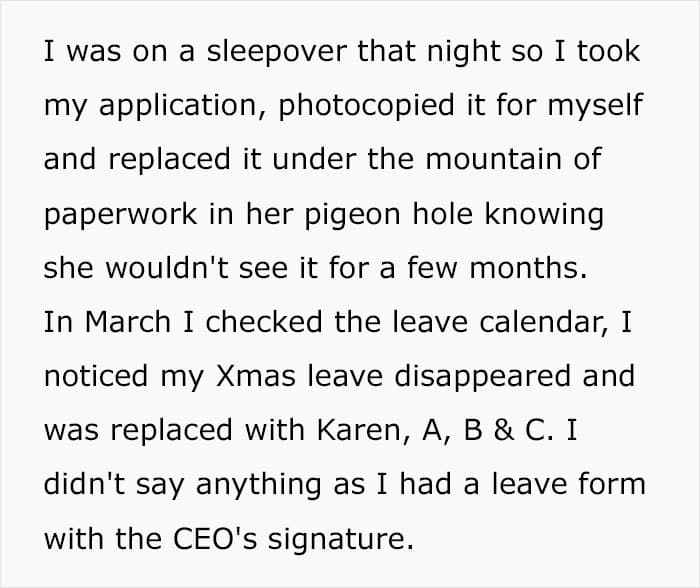Screen dimensions: 700x588
Task: Select the word "photocopied"
Action: tap(366, 107)
